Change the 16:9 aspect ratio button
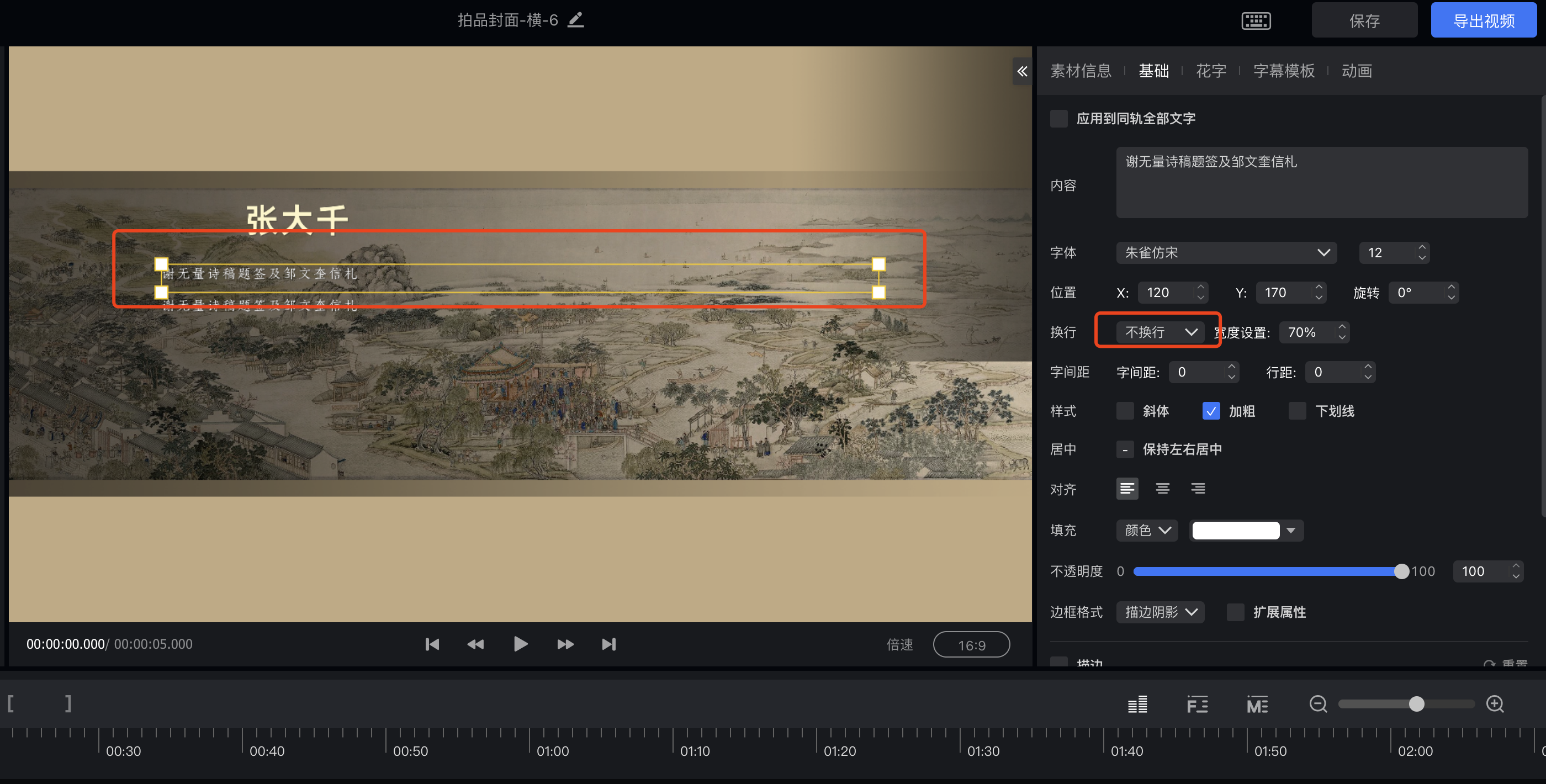 (x=971, y=645)
